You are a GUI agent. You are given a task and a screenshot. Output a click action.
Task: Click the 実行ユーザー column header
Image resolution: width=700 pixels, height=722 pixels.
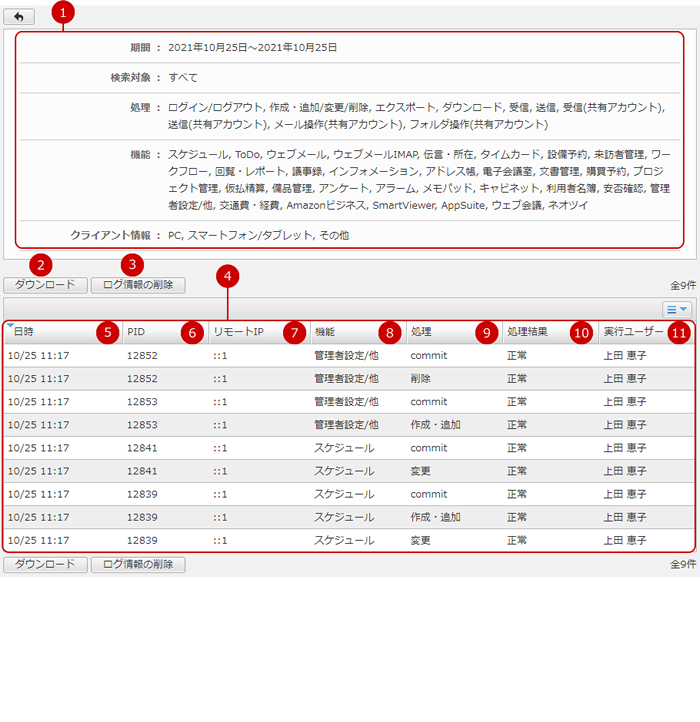click(x=633, y=332)
